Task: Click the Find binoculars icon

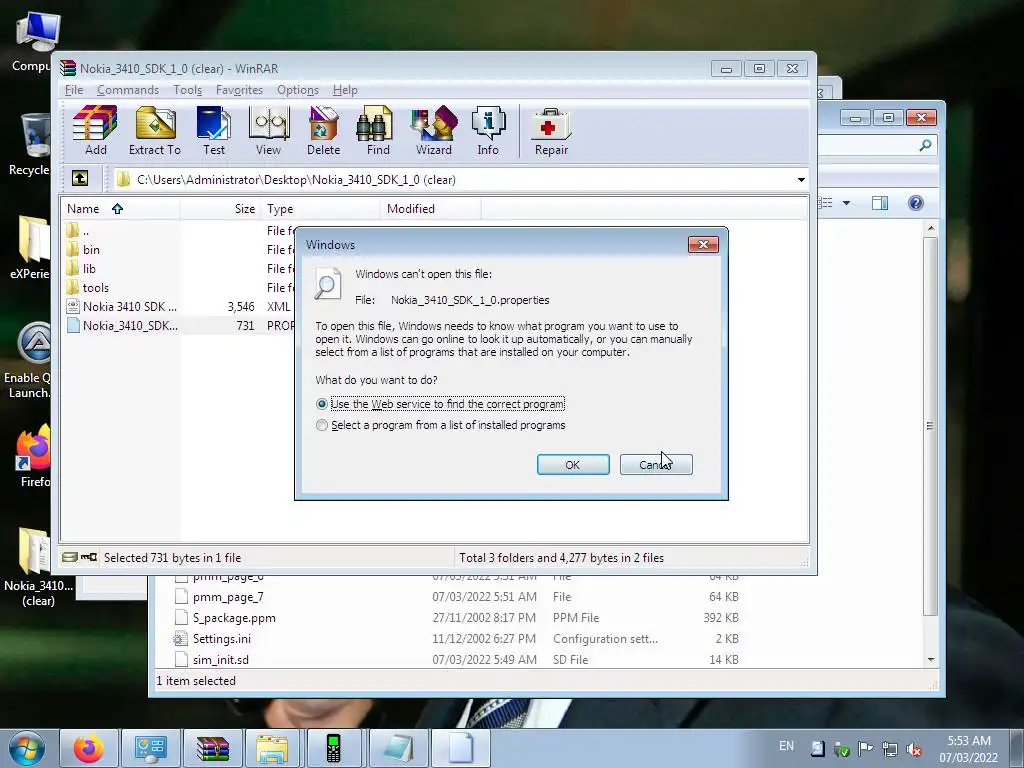Action: point(377,131)
